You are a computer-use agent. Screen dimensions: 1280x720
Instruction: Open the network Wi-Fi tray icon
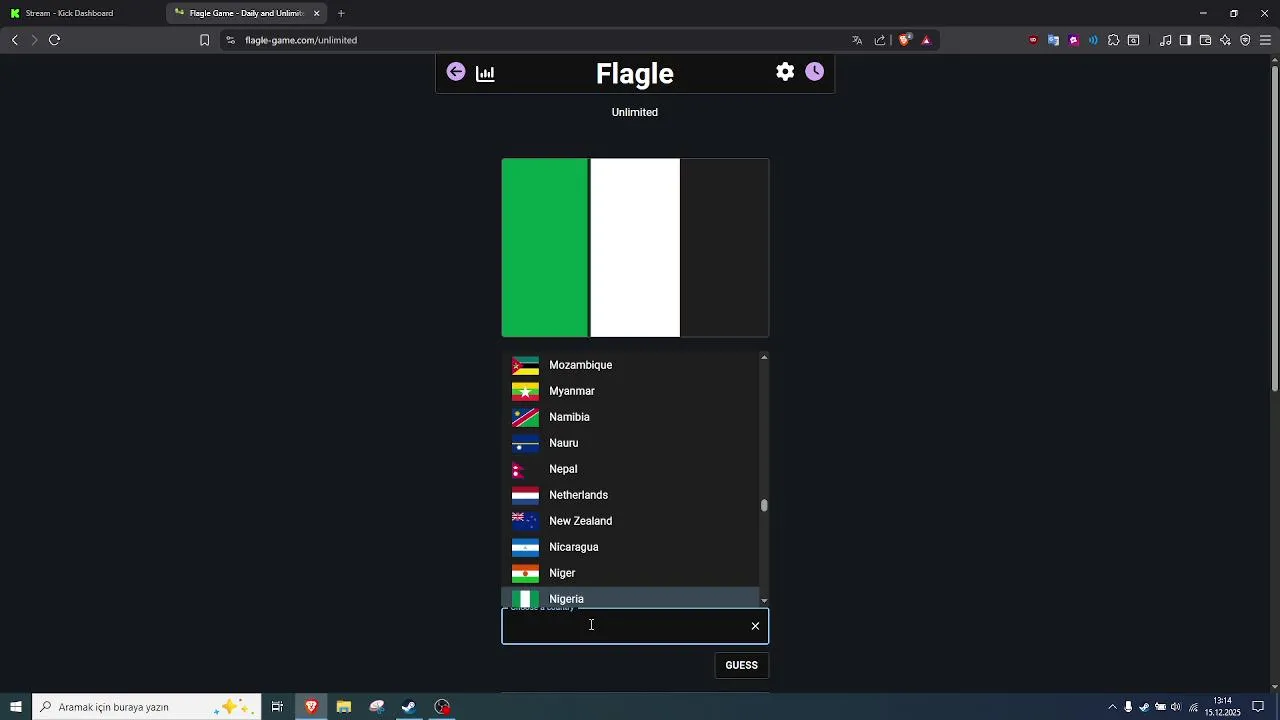click(x=1193, y=707)
